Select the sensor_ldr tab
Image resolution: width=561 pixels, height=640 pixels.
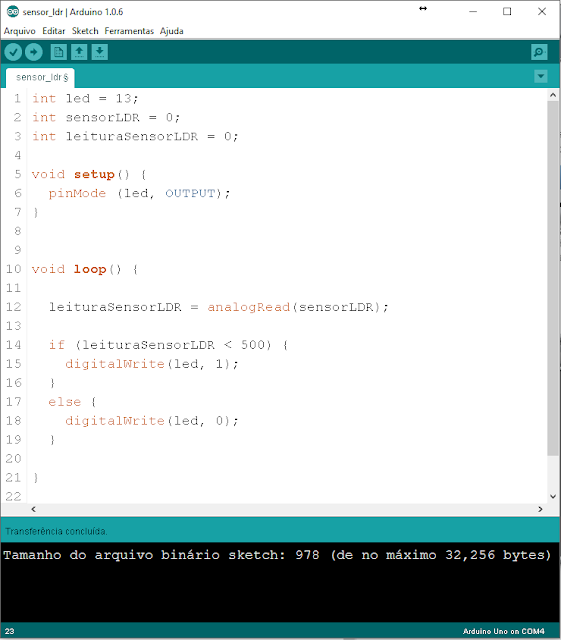(40, 78)
